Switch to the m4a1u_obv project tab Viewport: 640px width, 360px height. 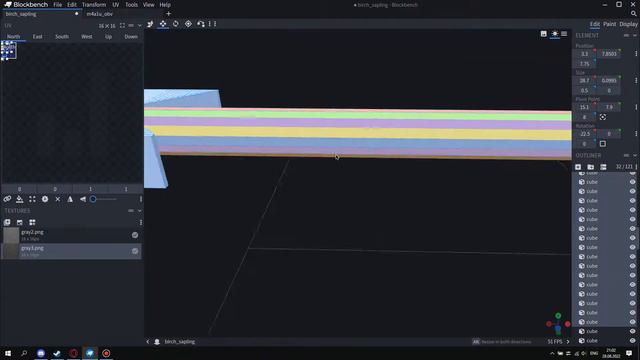[100, 14]
